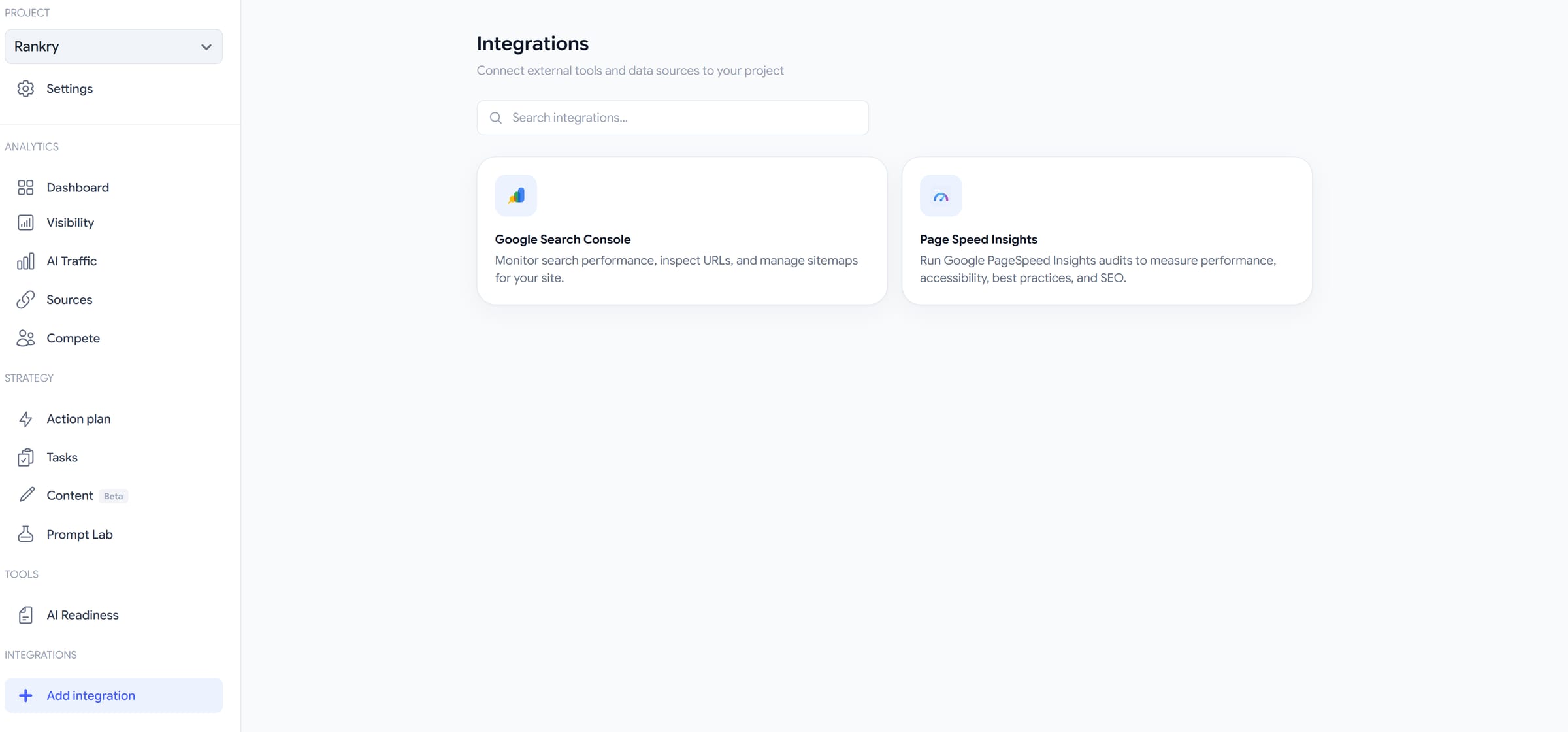This screenshot has height=732, width=1568.
Task: Click the Sources link icon
Action: [25, 299]
